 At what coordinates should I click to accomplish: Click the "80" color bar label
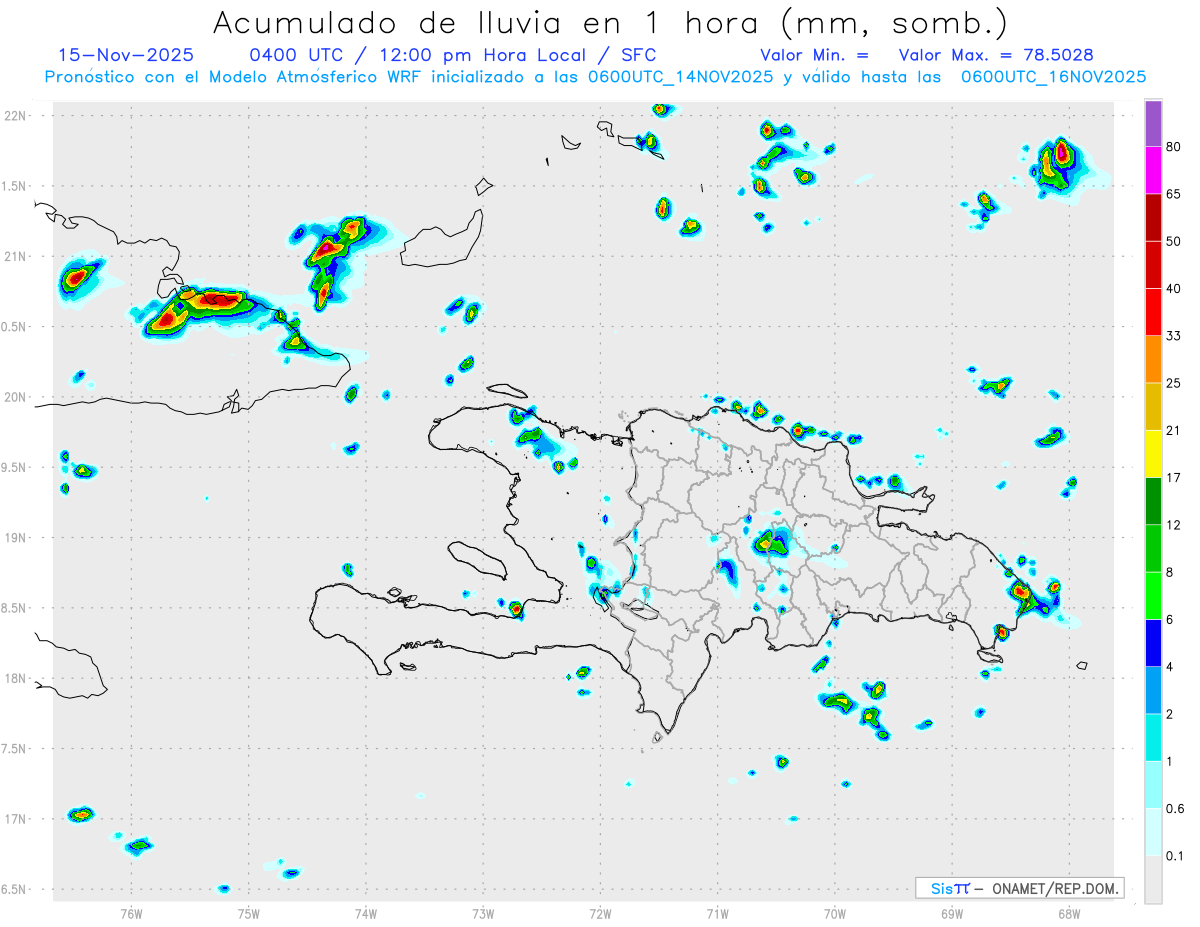click(x=1174, y=147)
